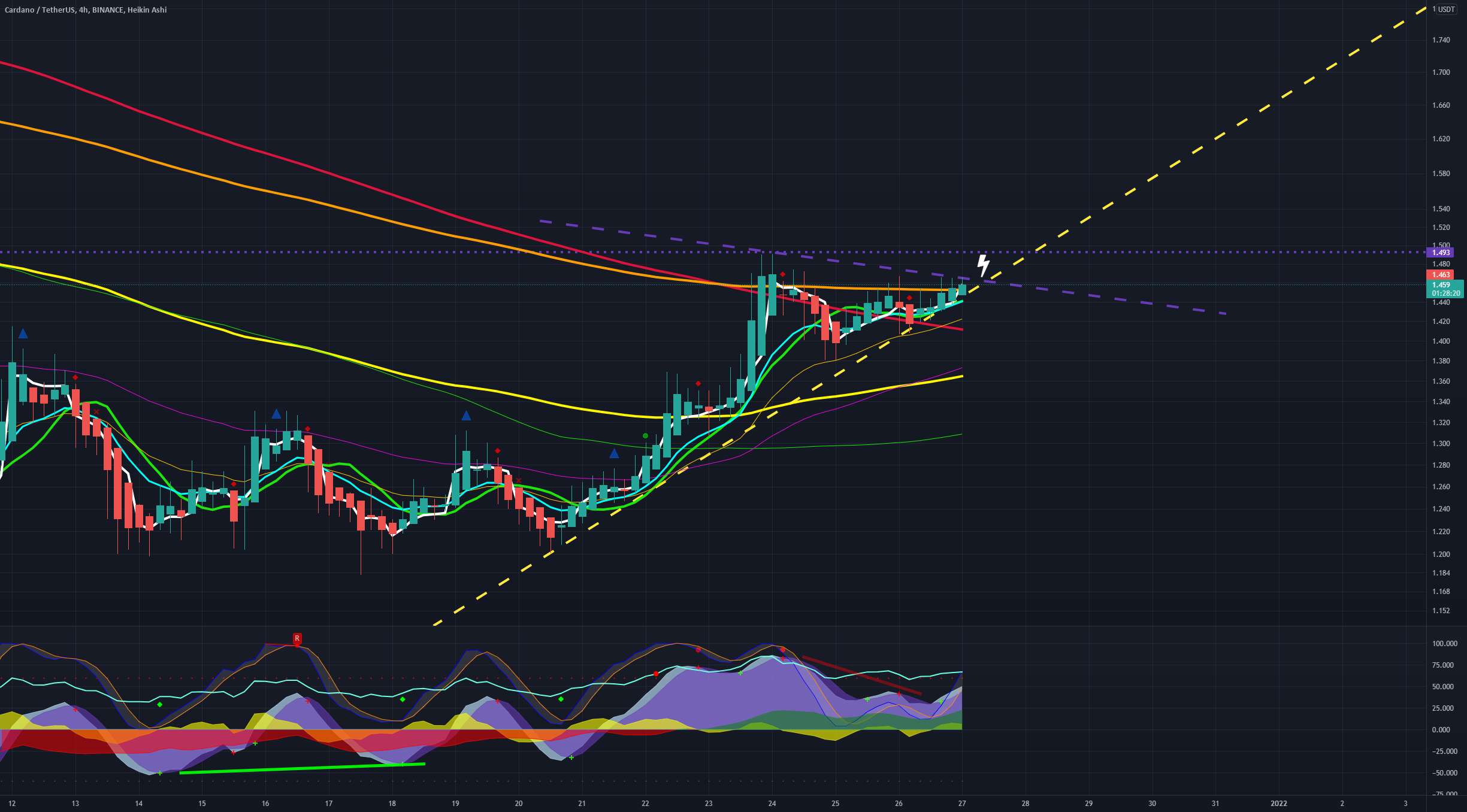Click the 1.740 price axis label
This screenshot has height=812, width=1467.
1441,40
